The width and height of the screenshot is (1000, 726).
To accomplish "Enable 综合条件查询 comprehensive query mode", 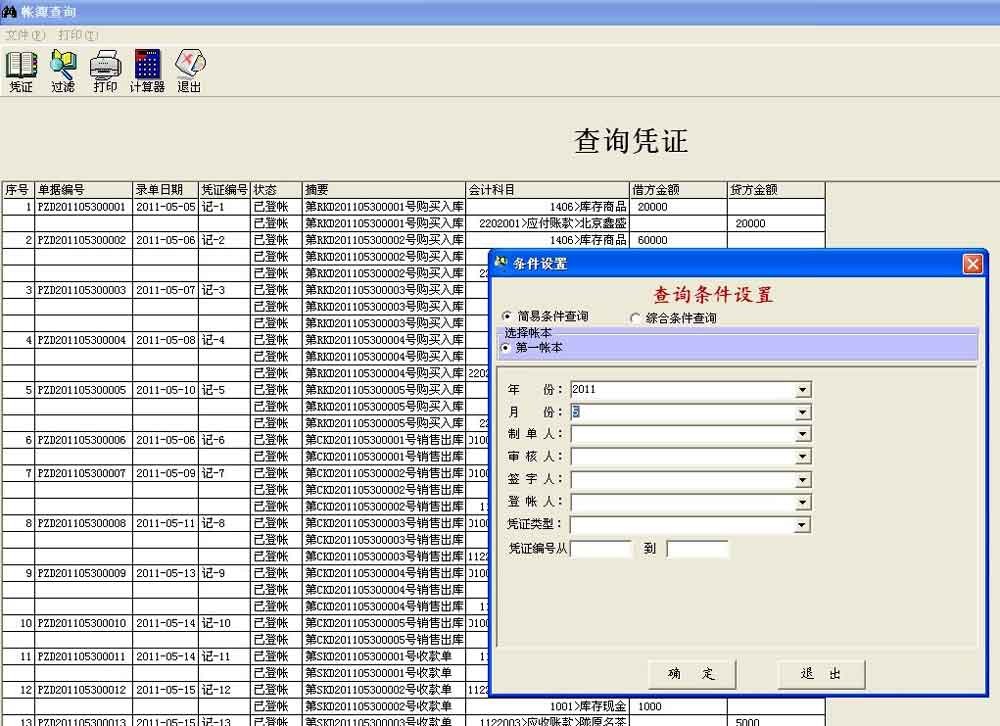I will pos(637,317).
